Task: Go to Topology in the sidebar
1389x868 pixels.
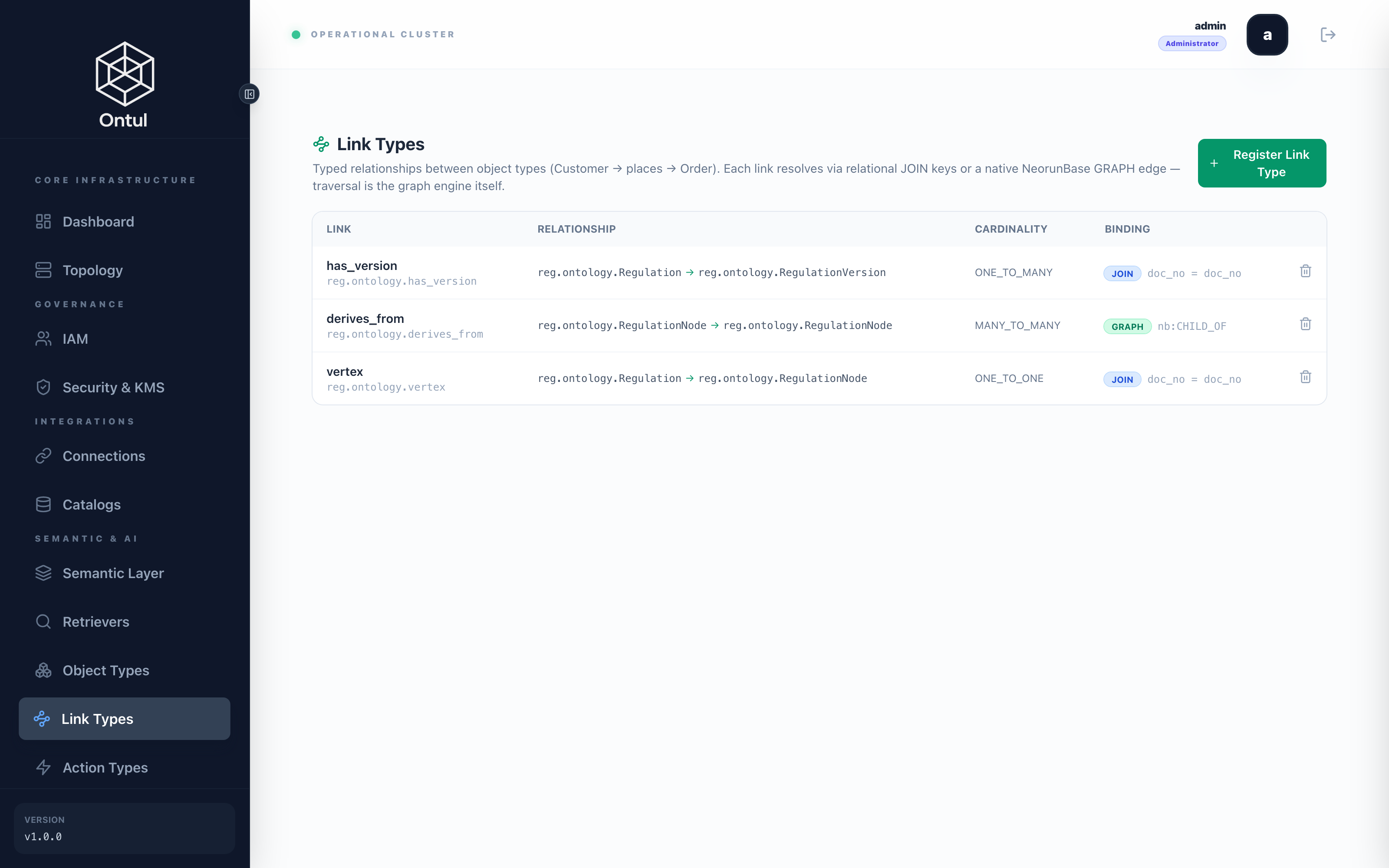Action: [125, 270]
